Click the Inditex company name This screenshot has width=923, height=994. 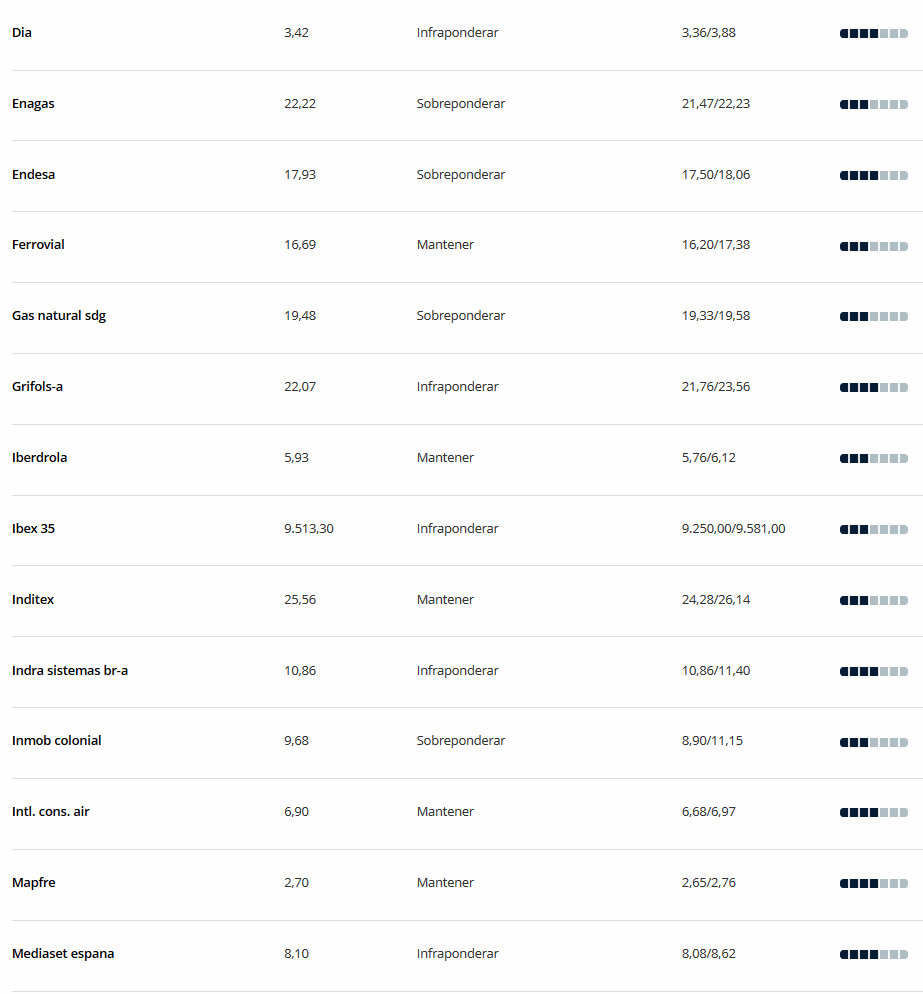tap(33, 600)
